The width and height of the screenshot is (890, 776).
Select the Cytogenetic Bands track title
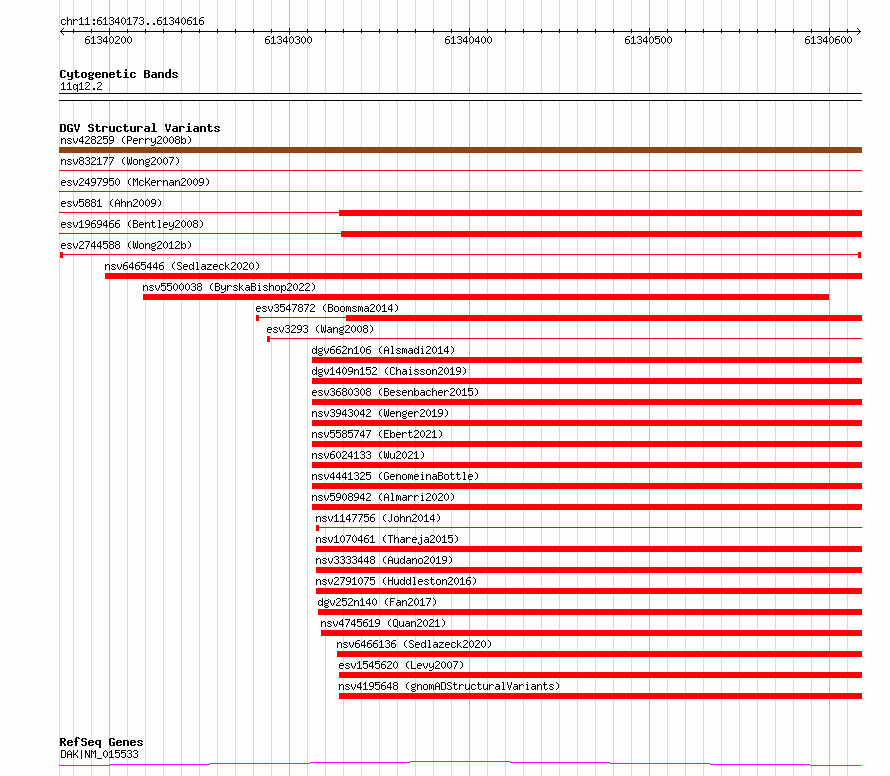click(119, 74)
